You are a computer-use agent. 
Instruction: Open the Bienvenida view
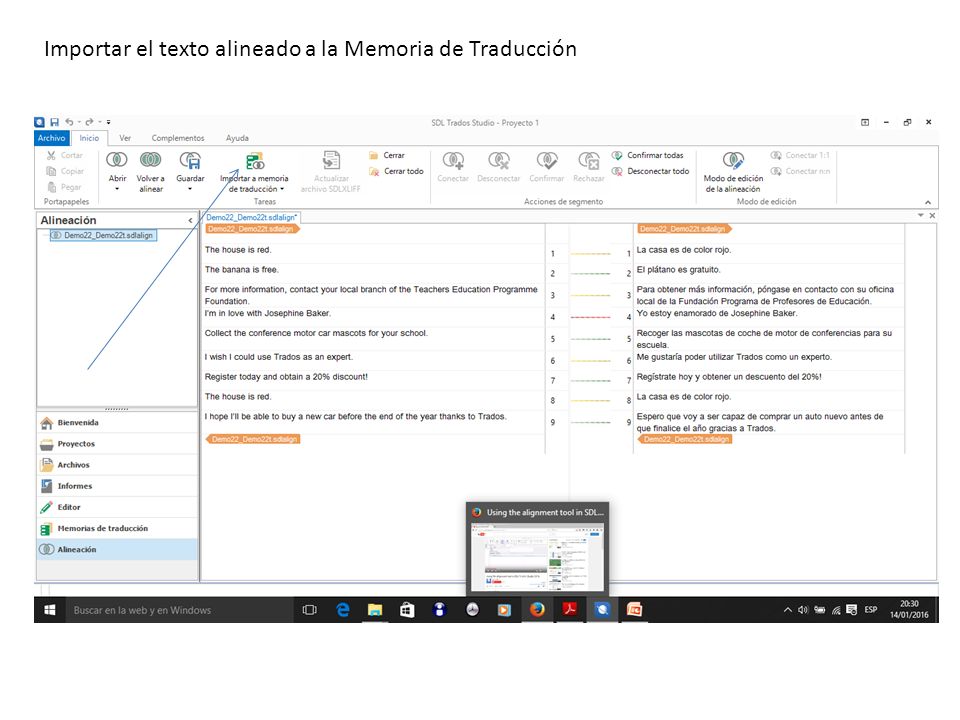[118, 422]
